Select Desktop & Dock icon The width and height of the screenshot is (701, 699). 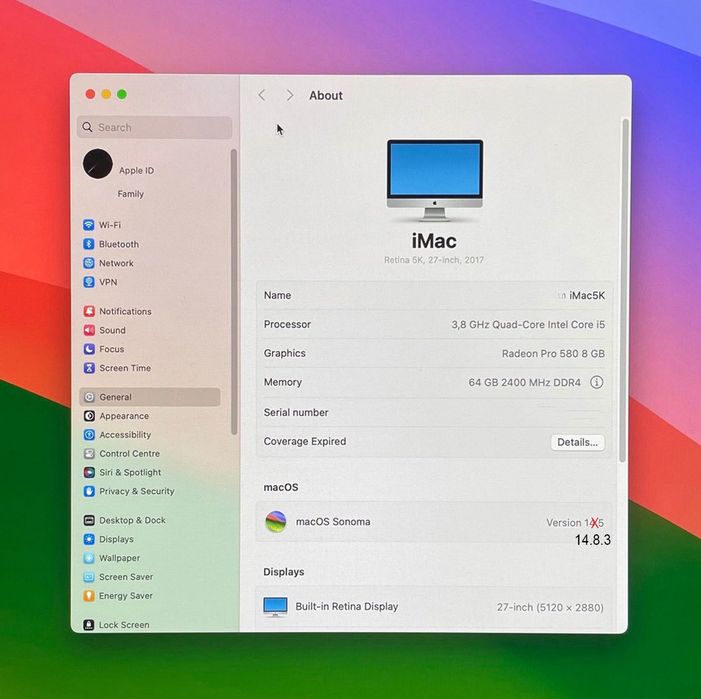(x=89, y=520)
